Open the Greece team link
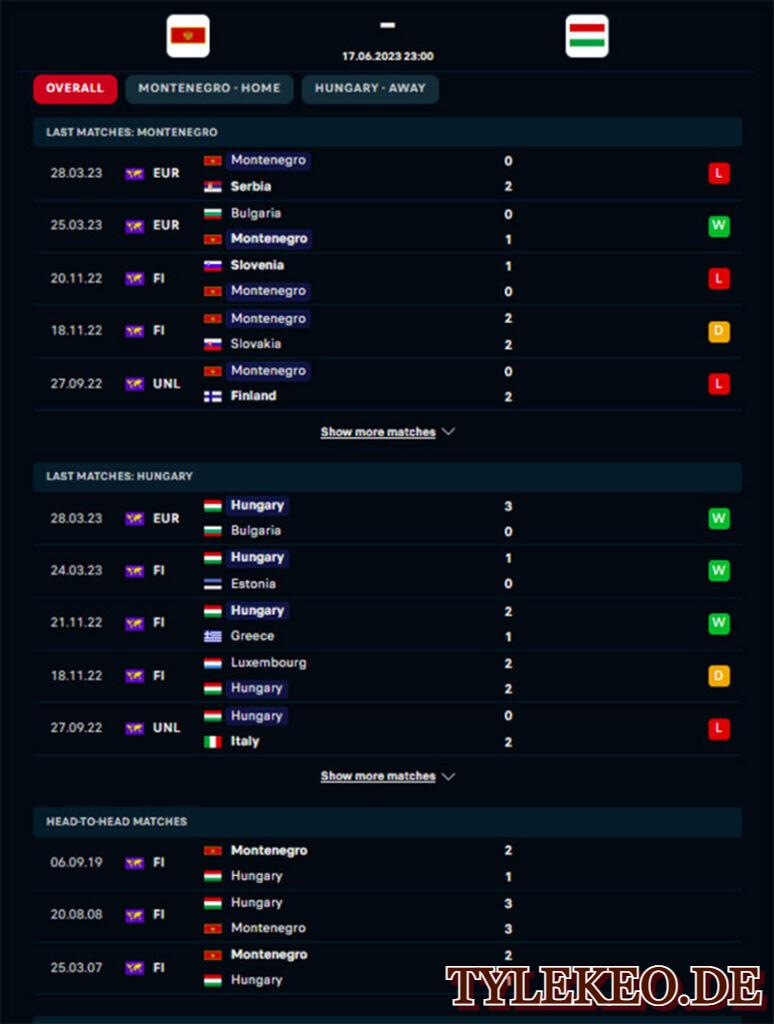 click(252, 635)
